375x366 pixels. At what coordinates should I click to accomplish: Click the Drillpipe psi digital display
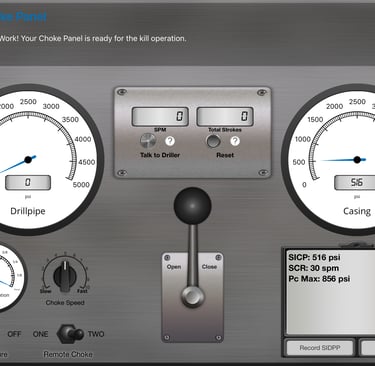click(28, 182)
